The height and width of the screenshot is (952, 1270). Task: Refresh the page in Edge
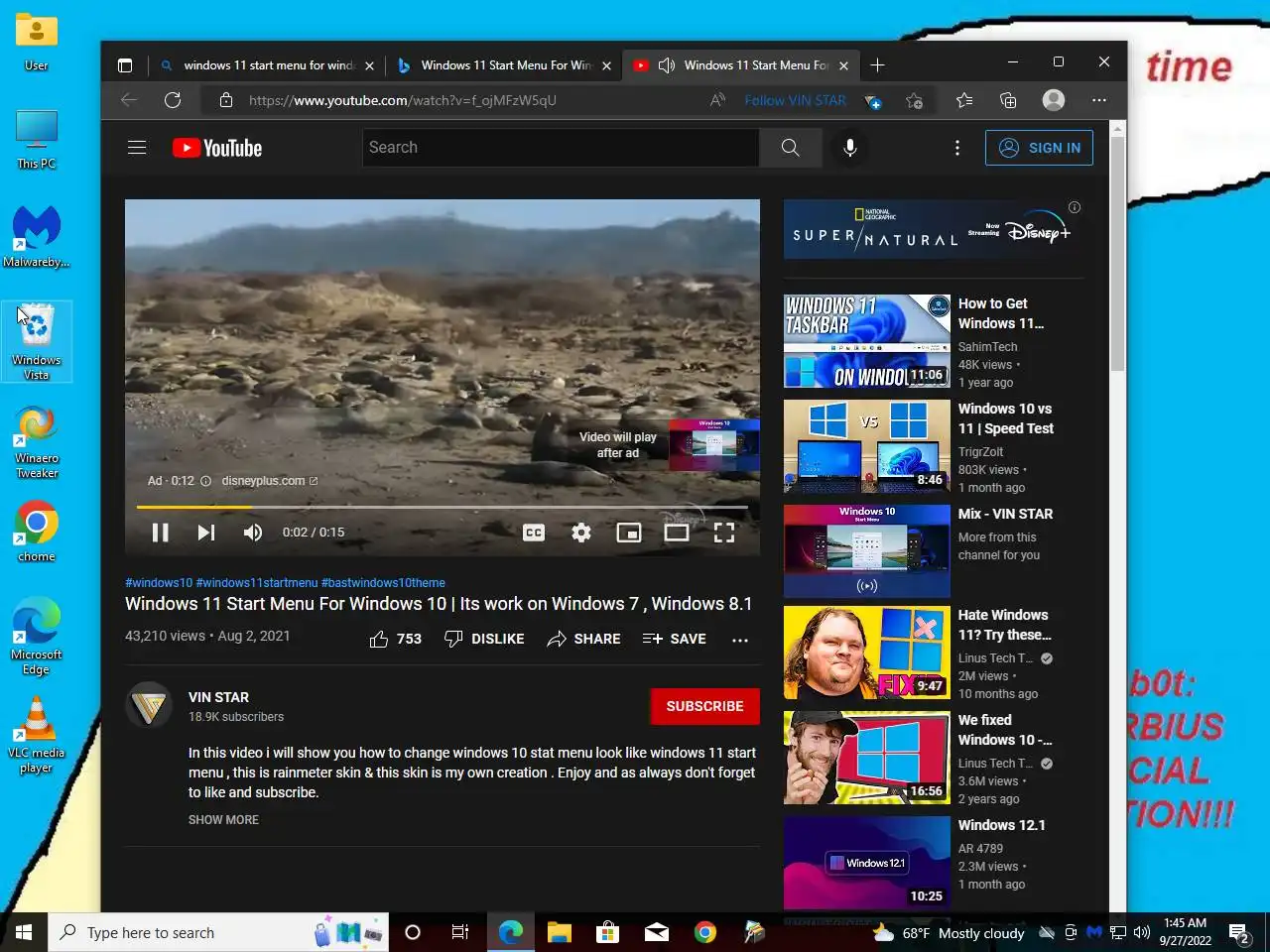(x=173, y=100)
